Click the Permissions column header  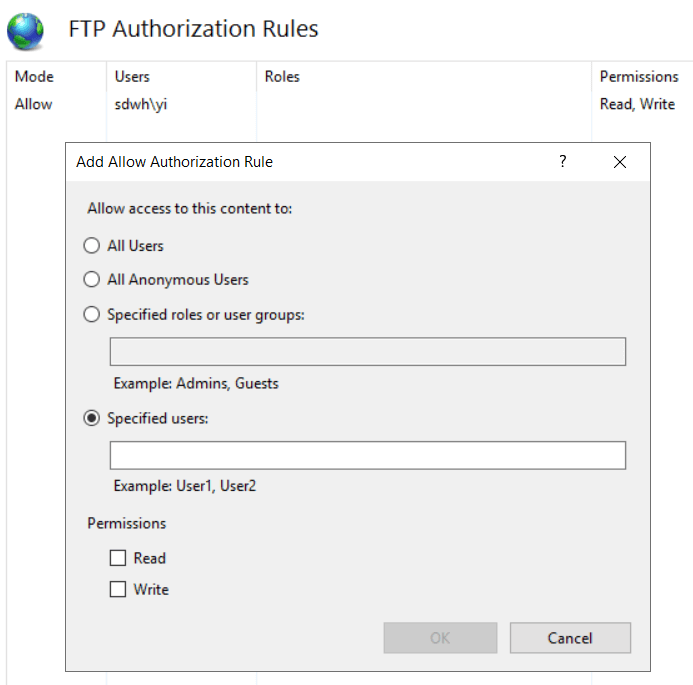coord(639,77)
